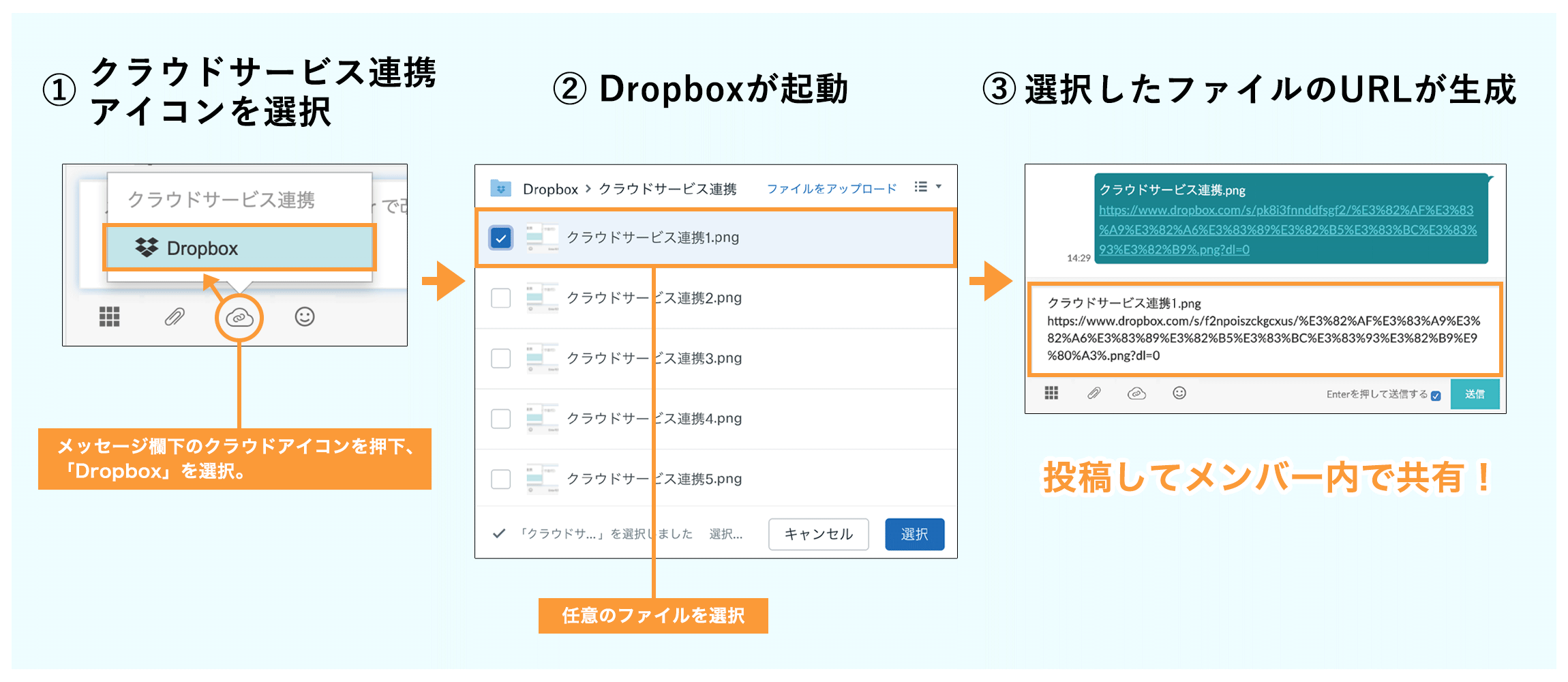
Task: Open the list view options dropdown
Action: [928, 186]
